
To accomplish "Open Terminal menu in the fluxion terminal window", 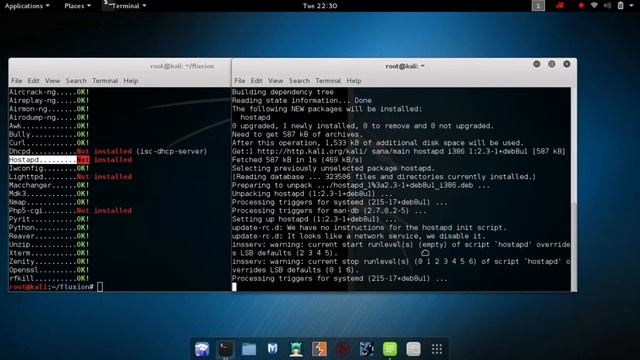I will [105, 81].
